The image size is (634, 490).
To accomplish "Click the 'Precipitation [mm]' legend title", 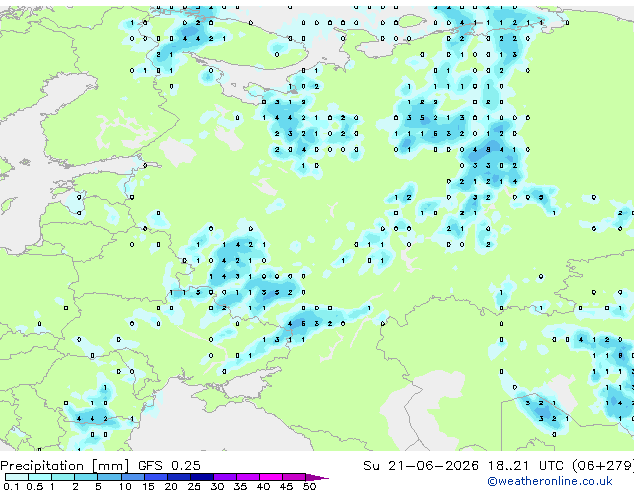I will point(64,466).
